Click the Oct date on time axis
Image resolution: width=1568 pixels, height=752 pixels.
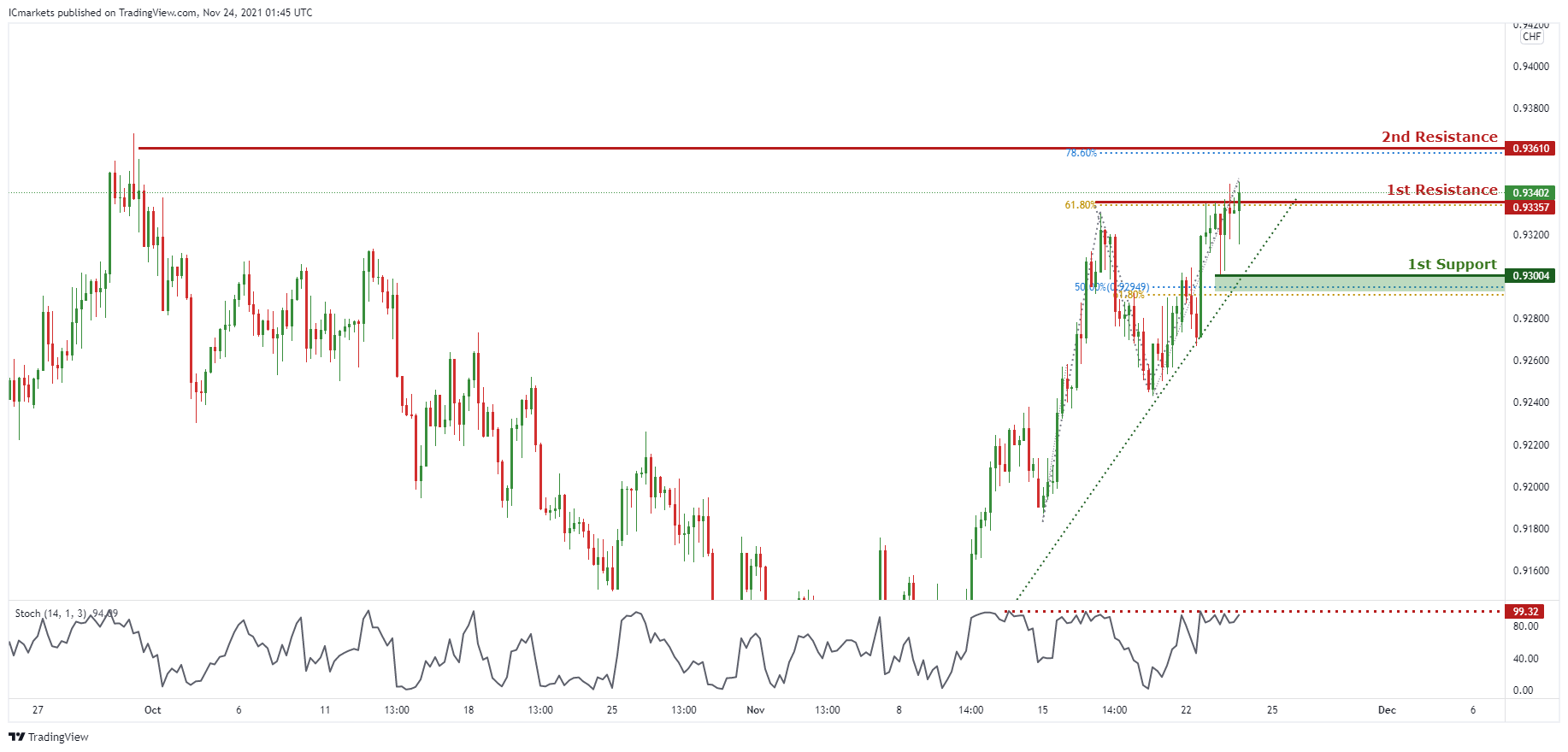[x=152, y=710]
